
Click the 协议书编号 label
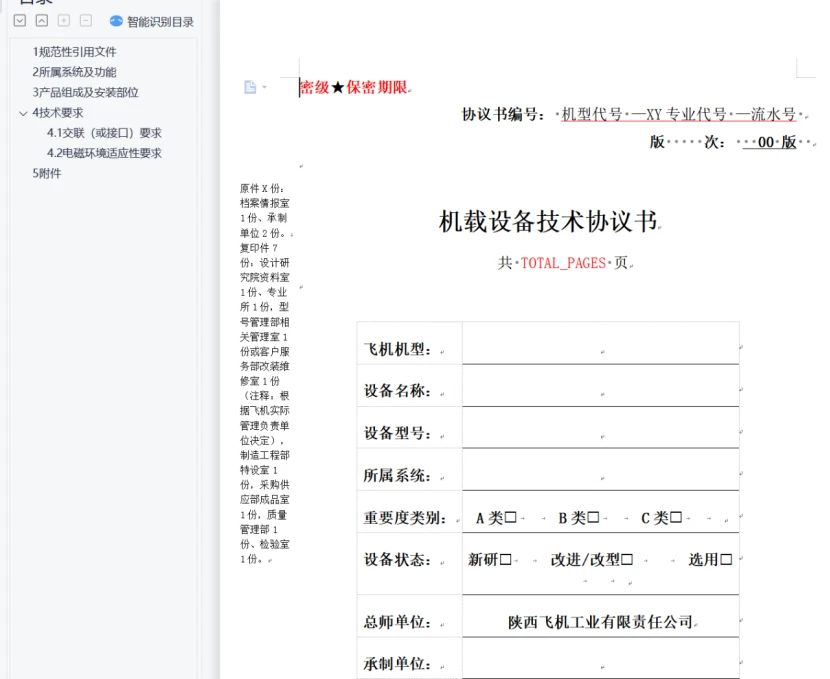[503, 114]
